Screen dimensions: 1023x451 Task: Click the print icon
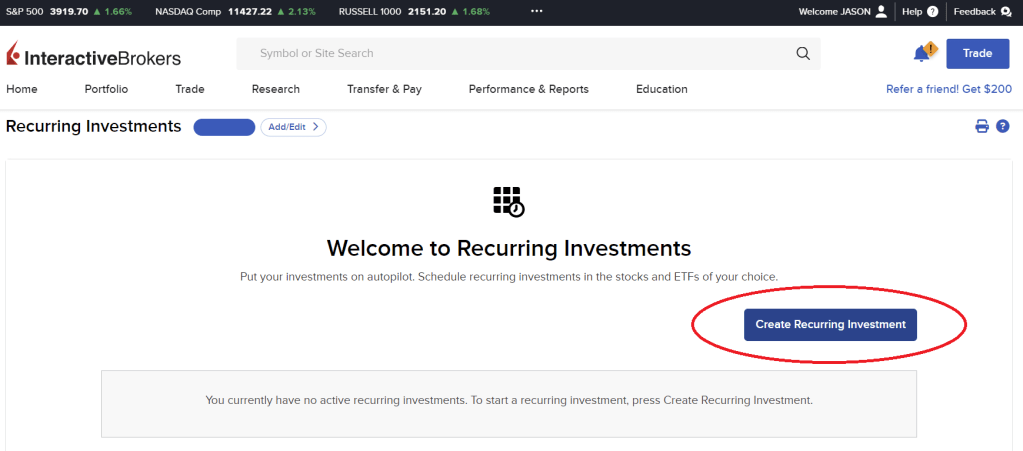coord(982,126)
